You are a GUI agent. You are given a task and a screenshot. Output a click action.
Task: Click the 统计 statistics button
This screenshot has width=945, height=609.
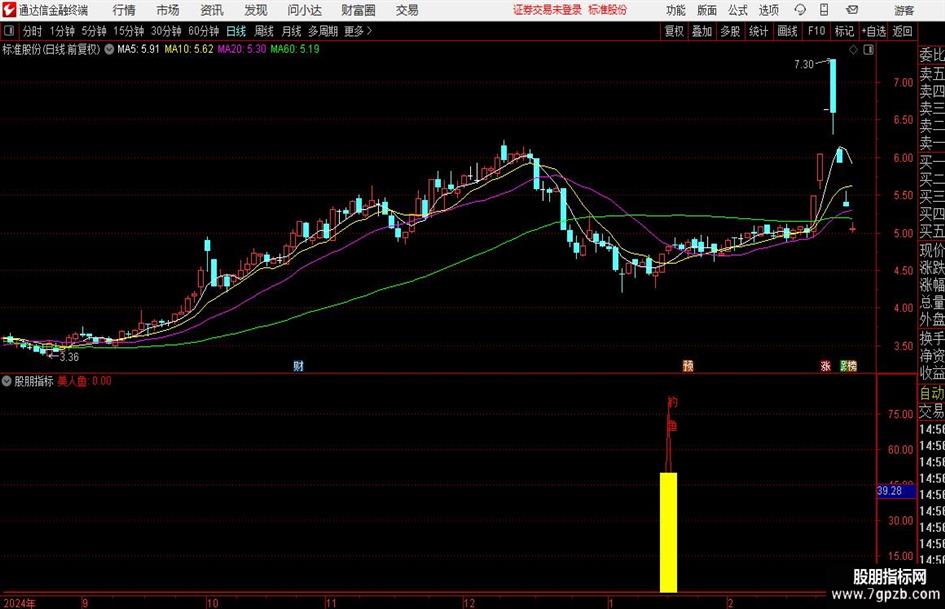(758, 31)
